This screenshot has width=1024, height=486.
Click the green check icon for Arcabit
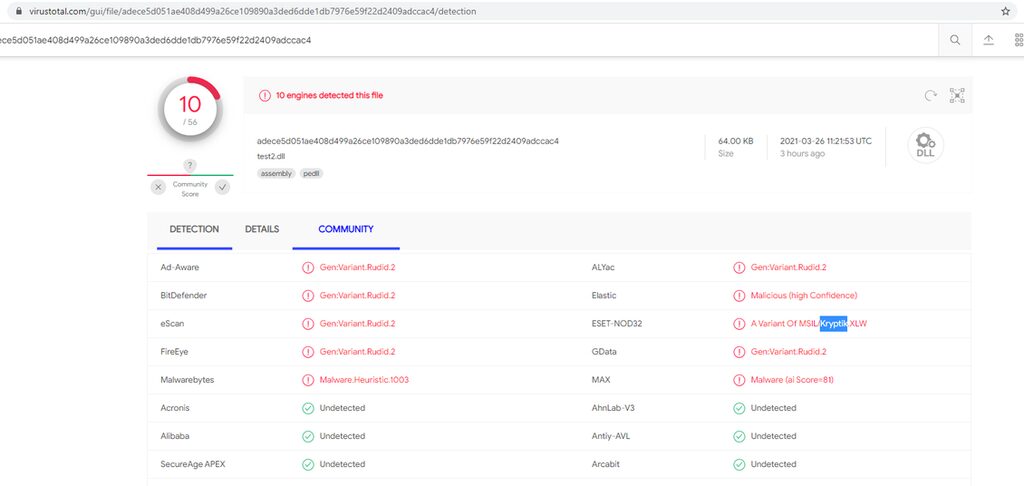[x=739, y=464]
